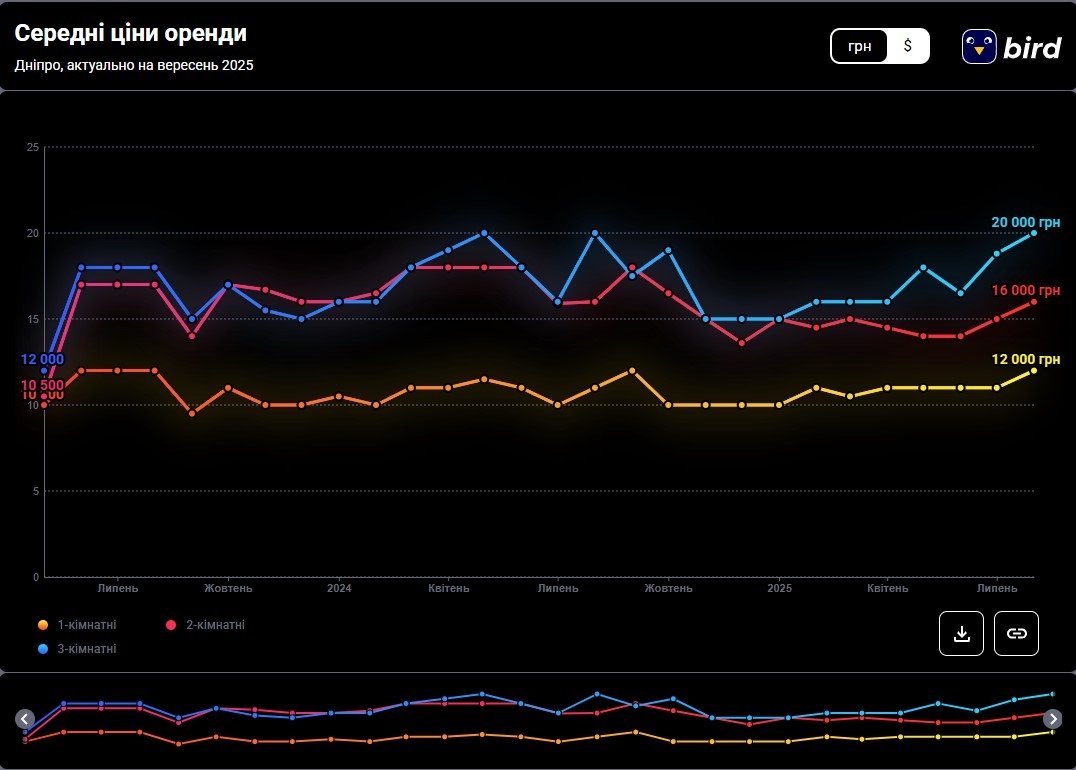Click the overview mini chart navigator
1076x770 pixels.
tap(538, 719)
